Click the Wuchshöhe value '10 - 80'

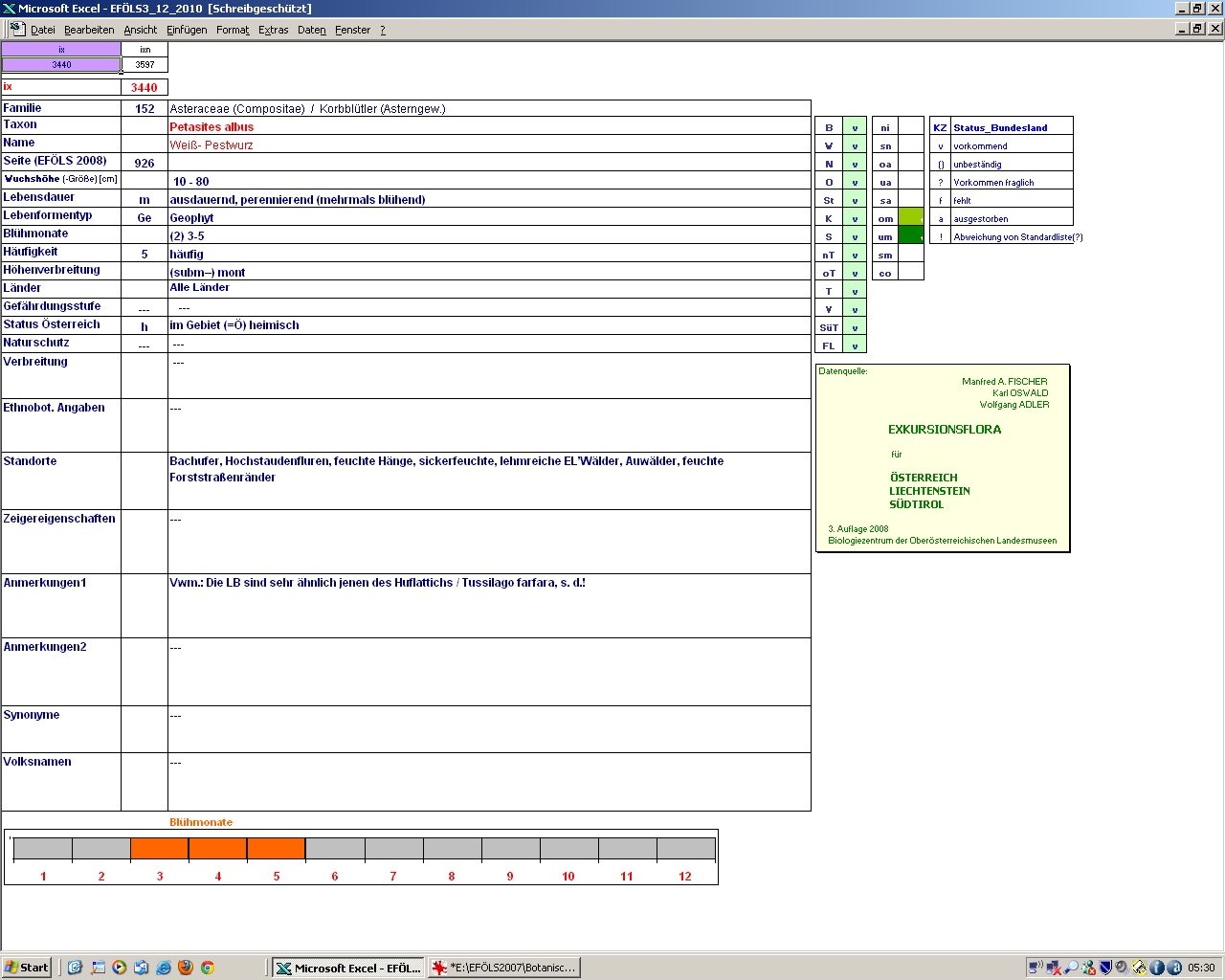point(489,181)
